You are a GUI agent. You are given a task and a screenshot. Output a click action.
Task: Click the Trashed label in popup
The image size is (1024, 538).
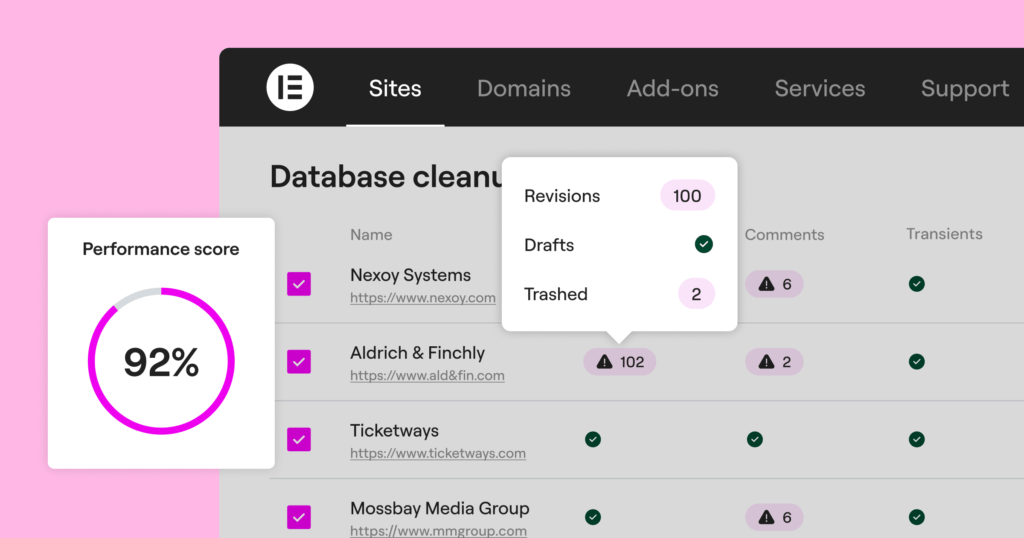tap(556, 294)
